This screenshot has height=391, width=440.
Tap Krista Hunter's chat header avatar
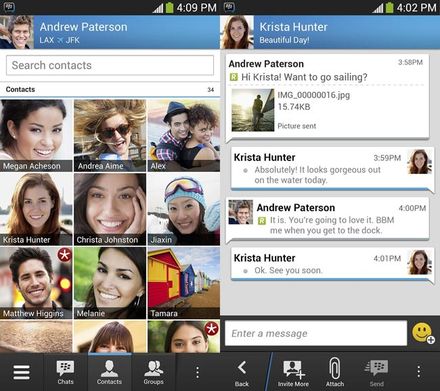237,32
